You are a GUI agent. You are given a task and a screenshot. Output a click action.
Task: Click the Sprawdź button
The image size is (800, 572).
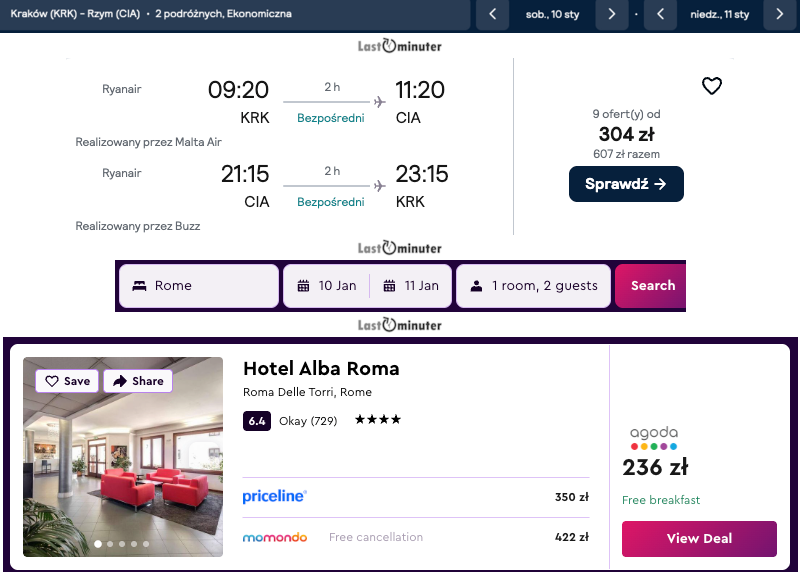(x=626, y=184)
